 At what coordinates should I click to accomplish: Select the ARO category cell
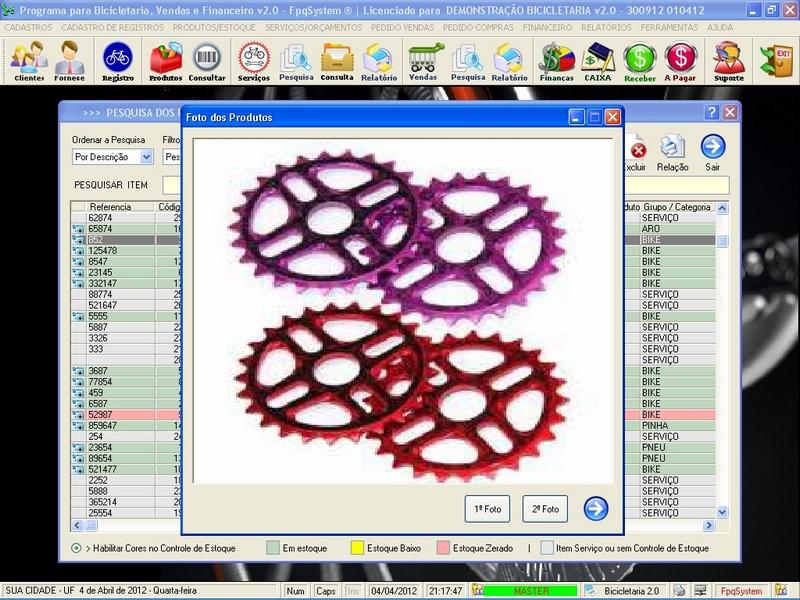point(678,229)
